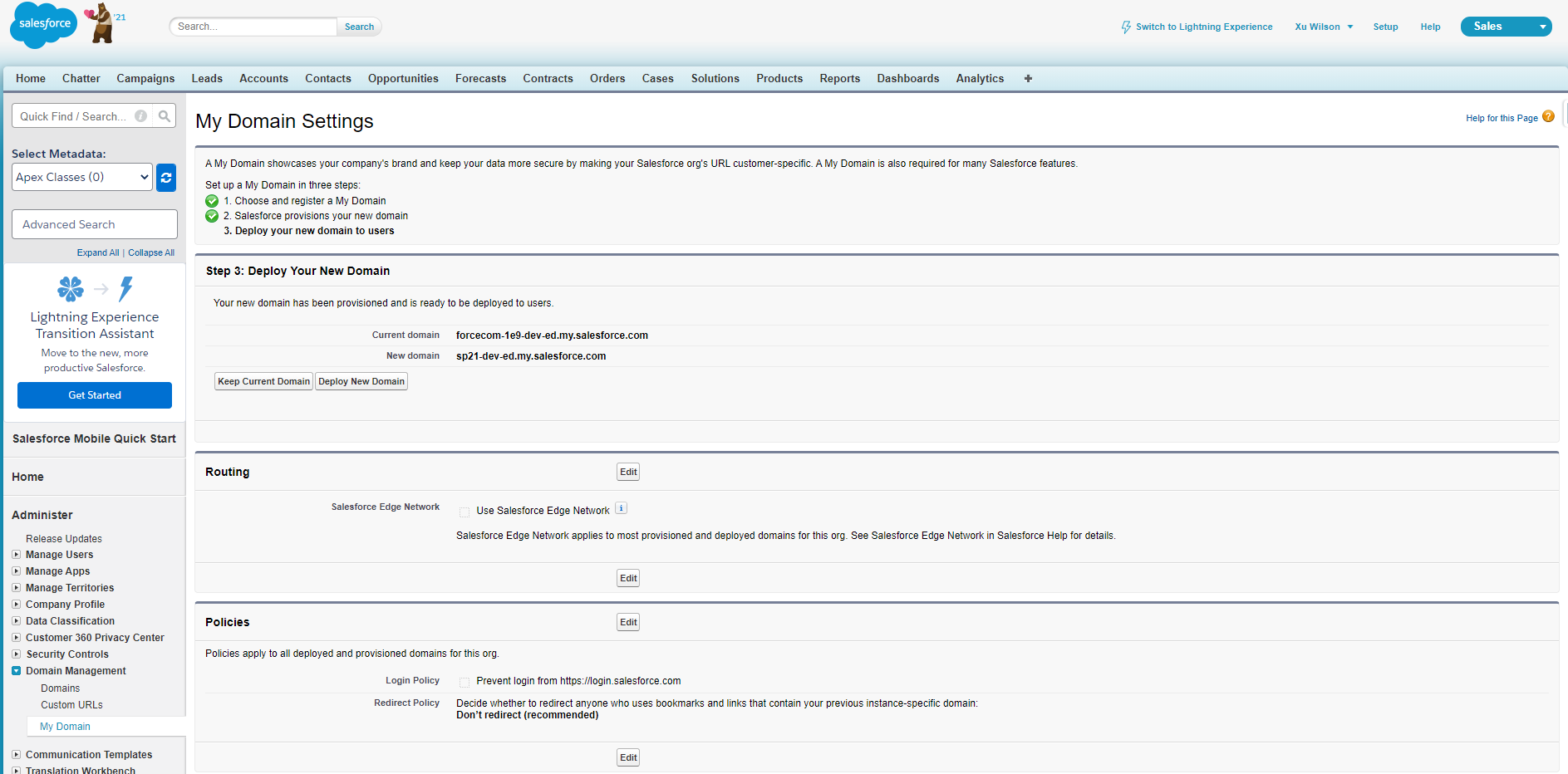Image resolution: width=1568 pixels, height=774 pixels.
Task: Click the Deploy New Domain button
Action: pyautogui.click(x=361, y=381)
